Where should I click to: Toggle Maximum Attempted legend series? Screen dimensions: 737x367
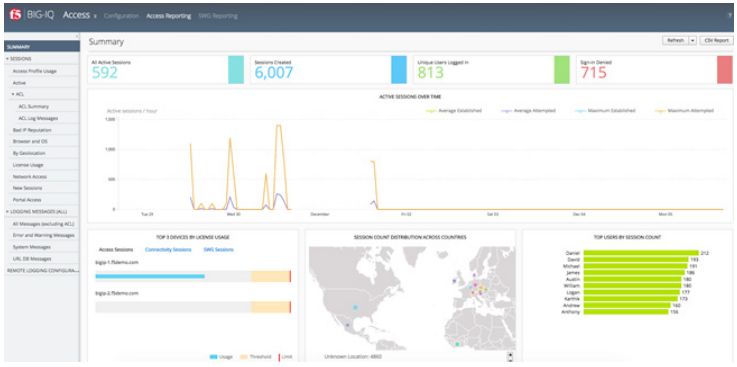pyautogui.click(x=684, y=111)
